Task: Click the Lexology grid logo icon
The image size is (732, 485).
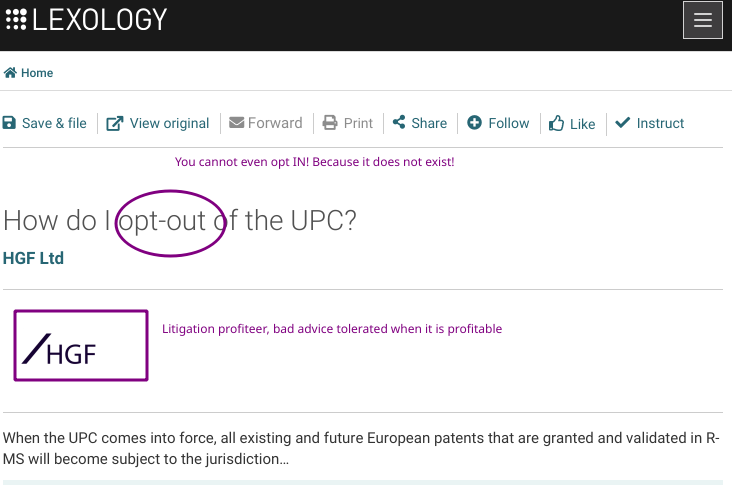Action: (x=16, y=20)
